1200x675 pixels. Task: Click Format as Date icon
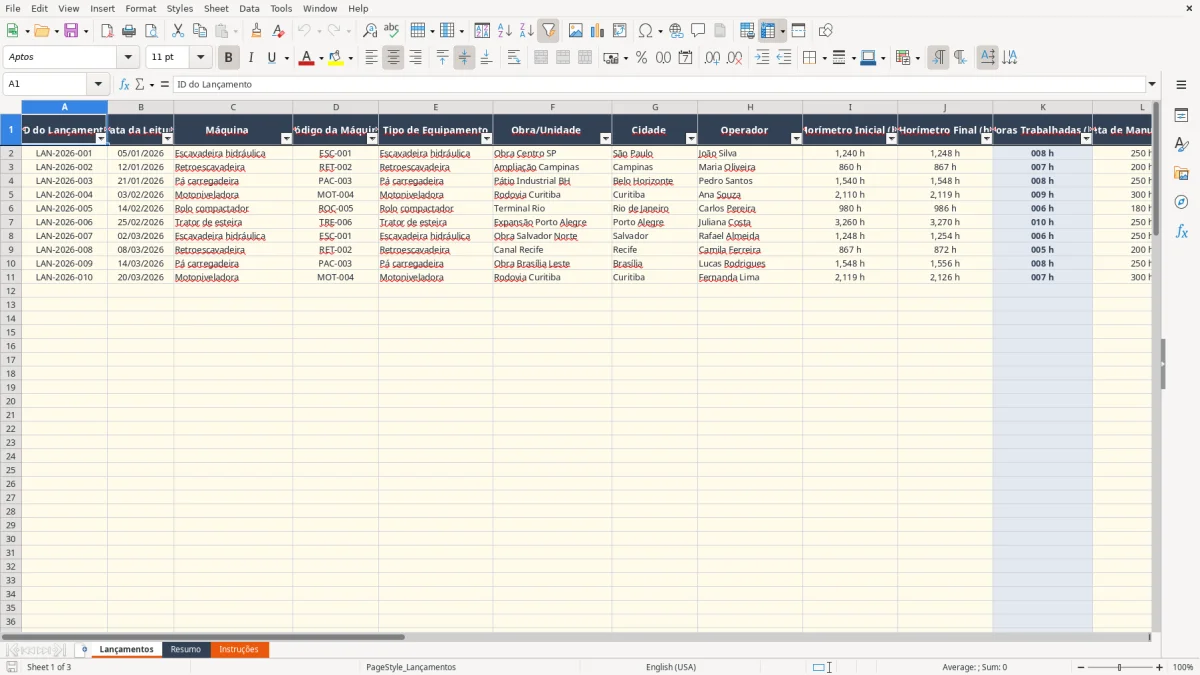click(x=685, y=58)
